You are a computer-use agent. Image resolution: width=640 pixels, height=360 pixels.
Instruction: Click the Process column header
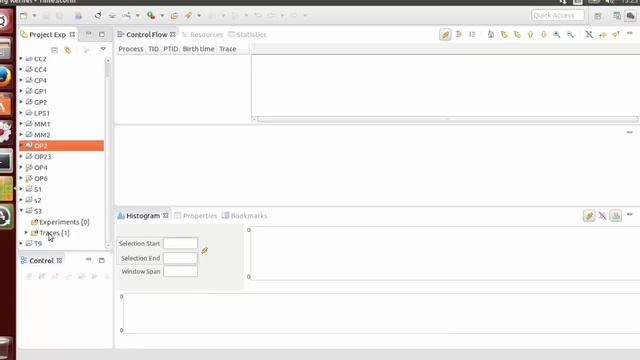coord(131,49)
